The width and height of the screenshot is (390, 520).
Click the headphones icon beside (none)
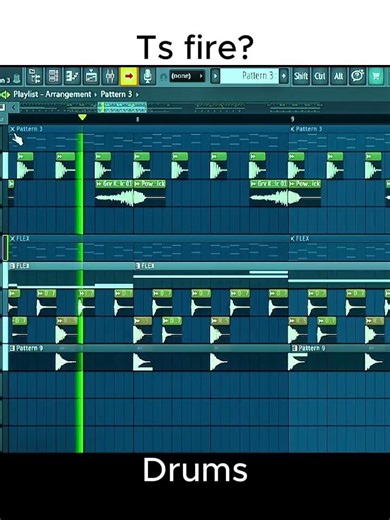point(163,77)
